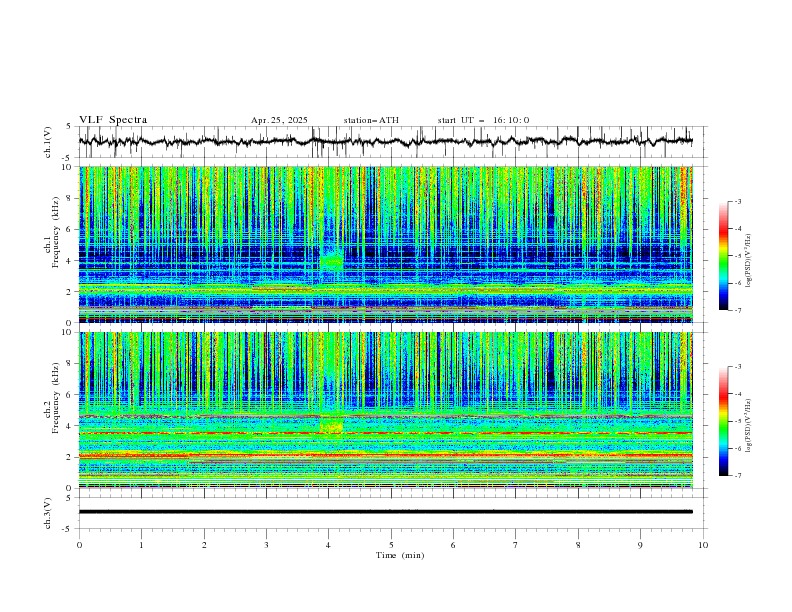
Task: Click the "station=ATH" header label
Action: click(371, 120)
